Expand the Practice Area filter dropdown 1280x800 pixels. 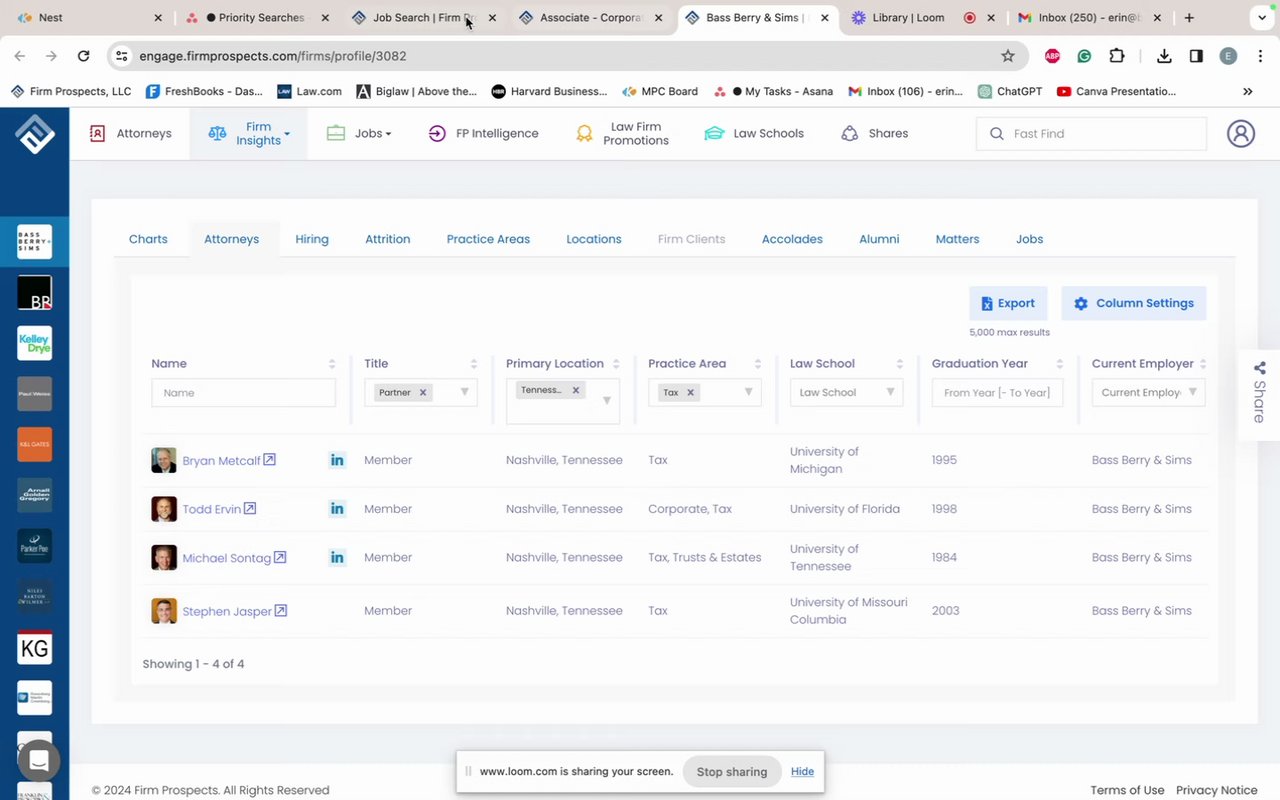(x=748, y=392)
